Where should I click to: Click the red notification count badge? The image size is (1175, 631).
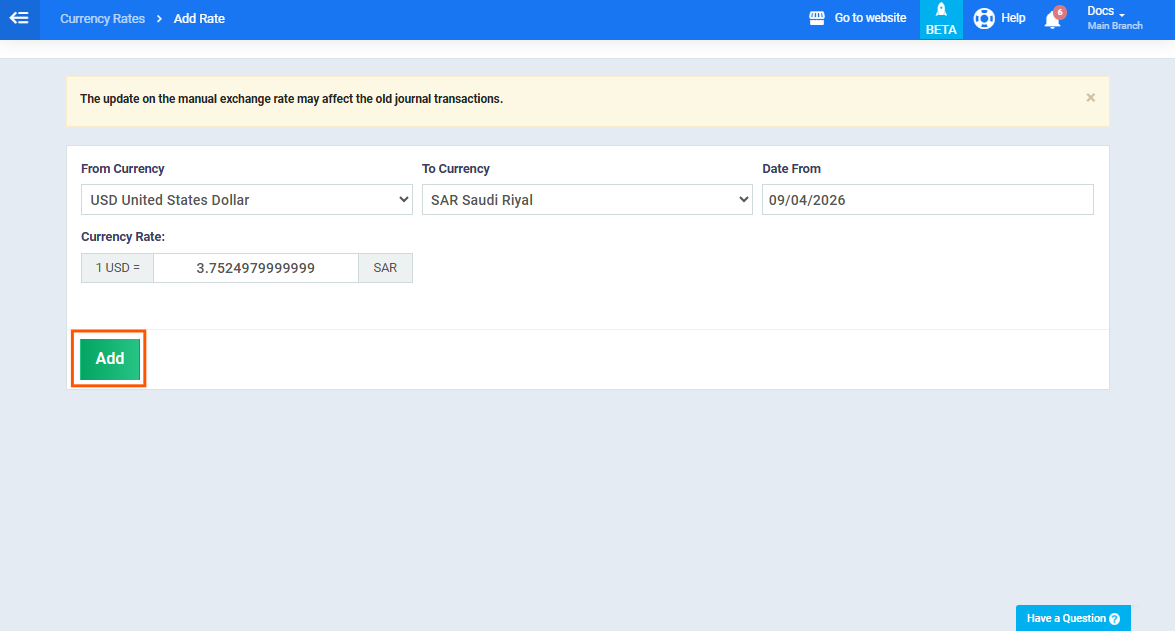pos(1060,12)
